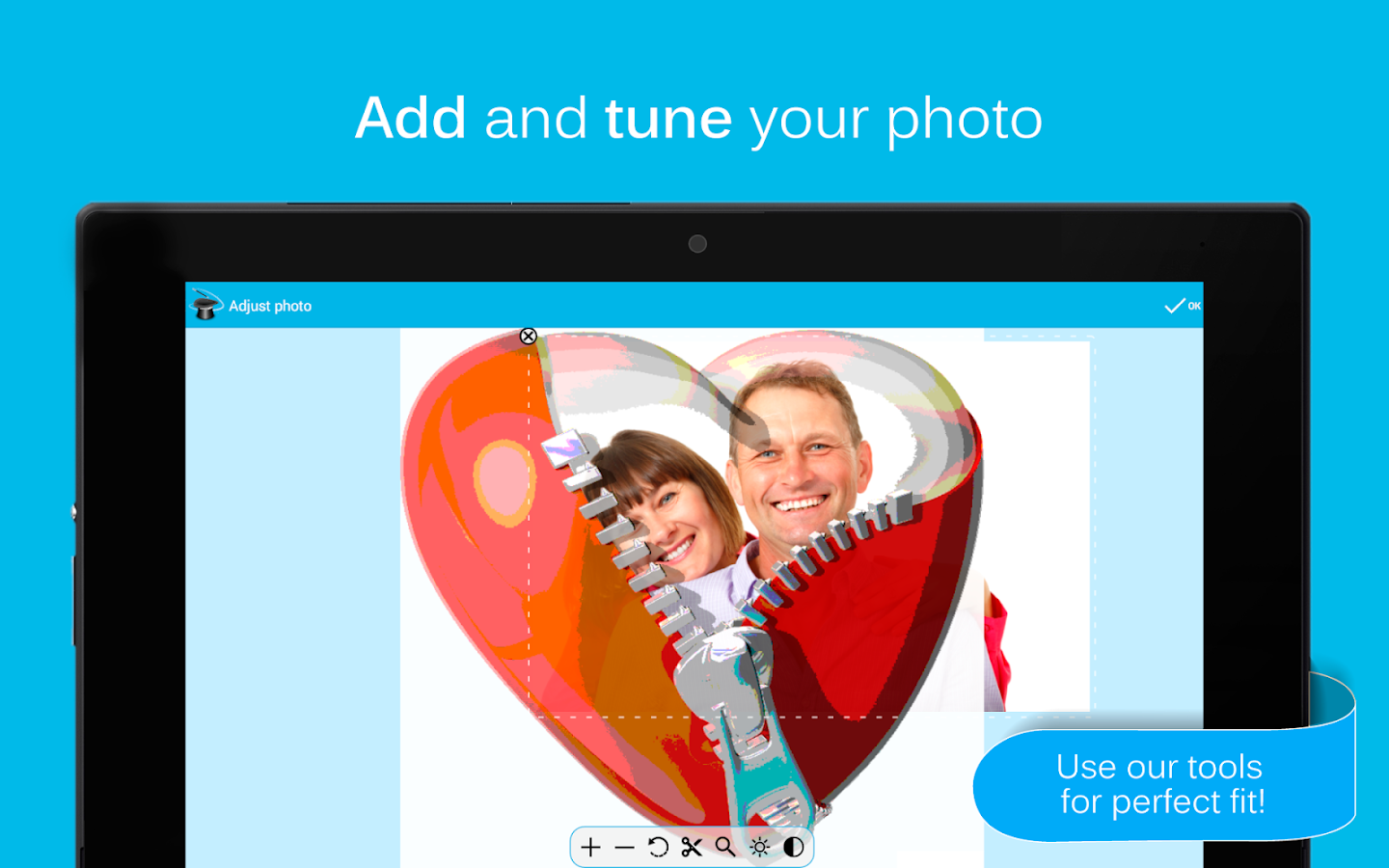This screenshot has width=1389, height=868.
Task: Adjust brightness using the sun icon
Action: click(x=760, y=847)
